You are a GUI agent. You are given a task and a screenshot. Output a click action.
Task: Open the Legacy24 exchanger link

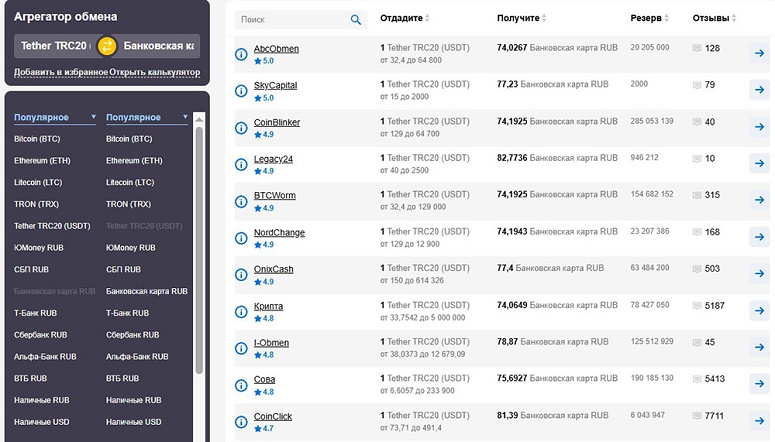coord(273,159)
